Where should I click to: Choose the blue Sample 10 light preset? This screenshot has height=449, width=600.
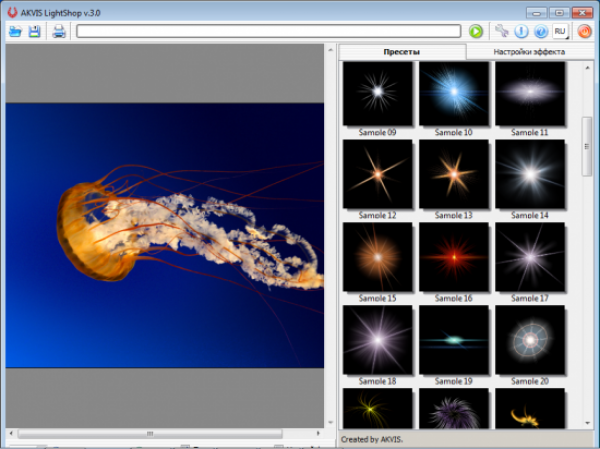[454, 94]
